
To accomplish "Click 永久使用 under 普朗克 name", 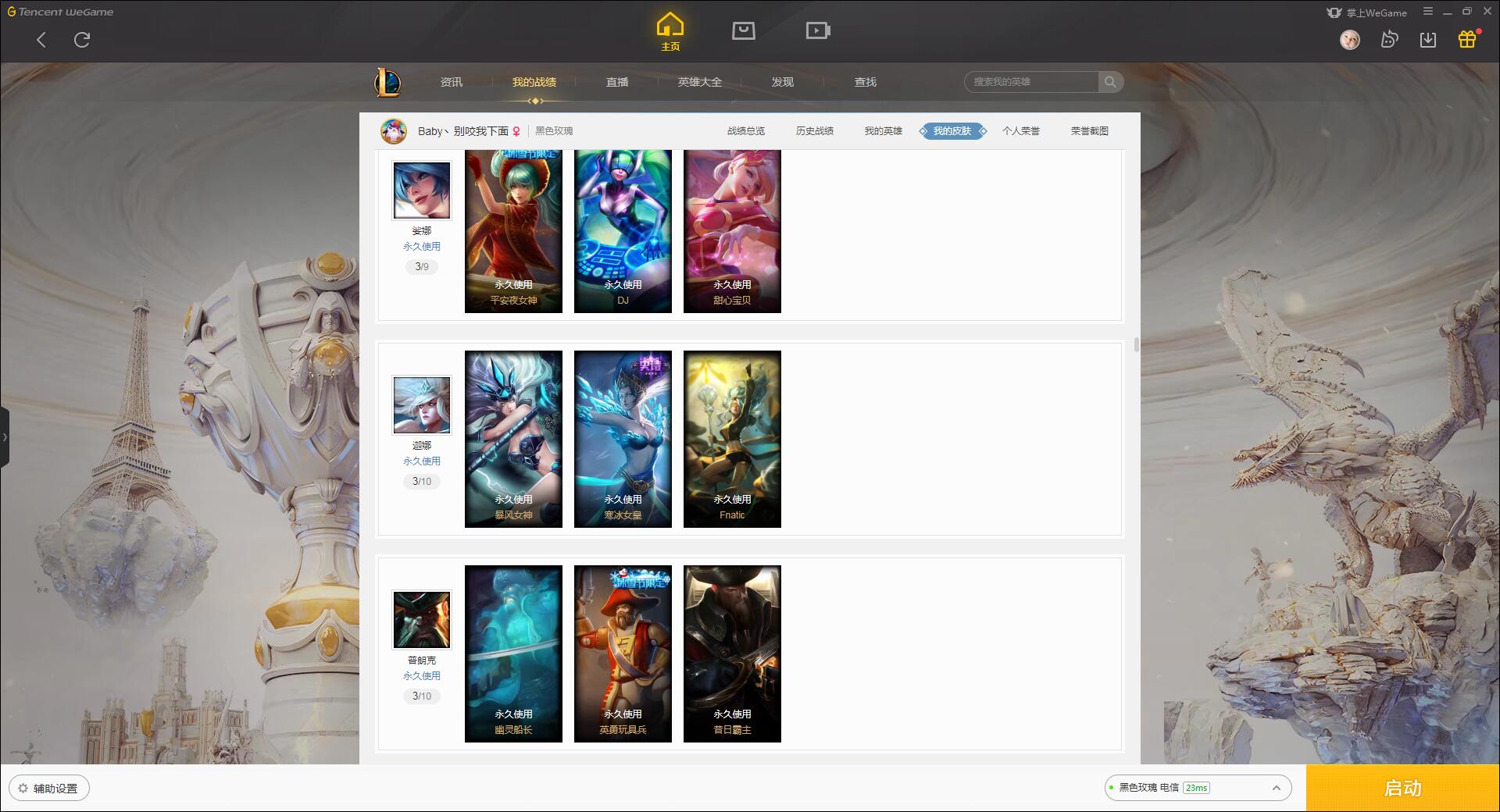I will (422, 676).
